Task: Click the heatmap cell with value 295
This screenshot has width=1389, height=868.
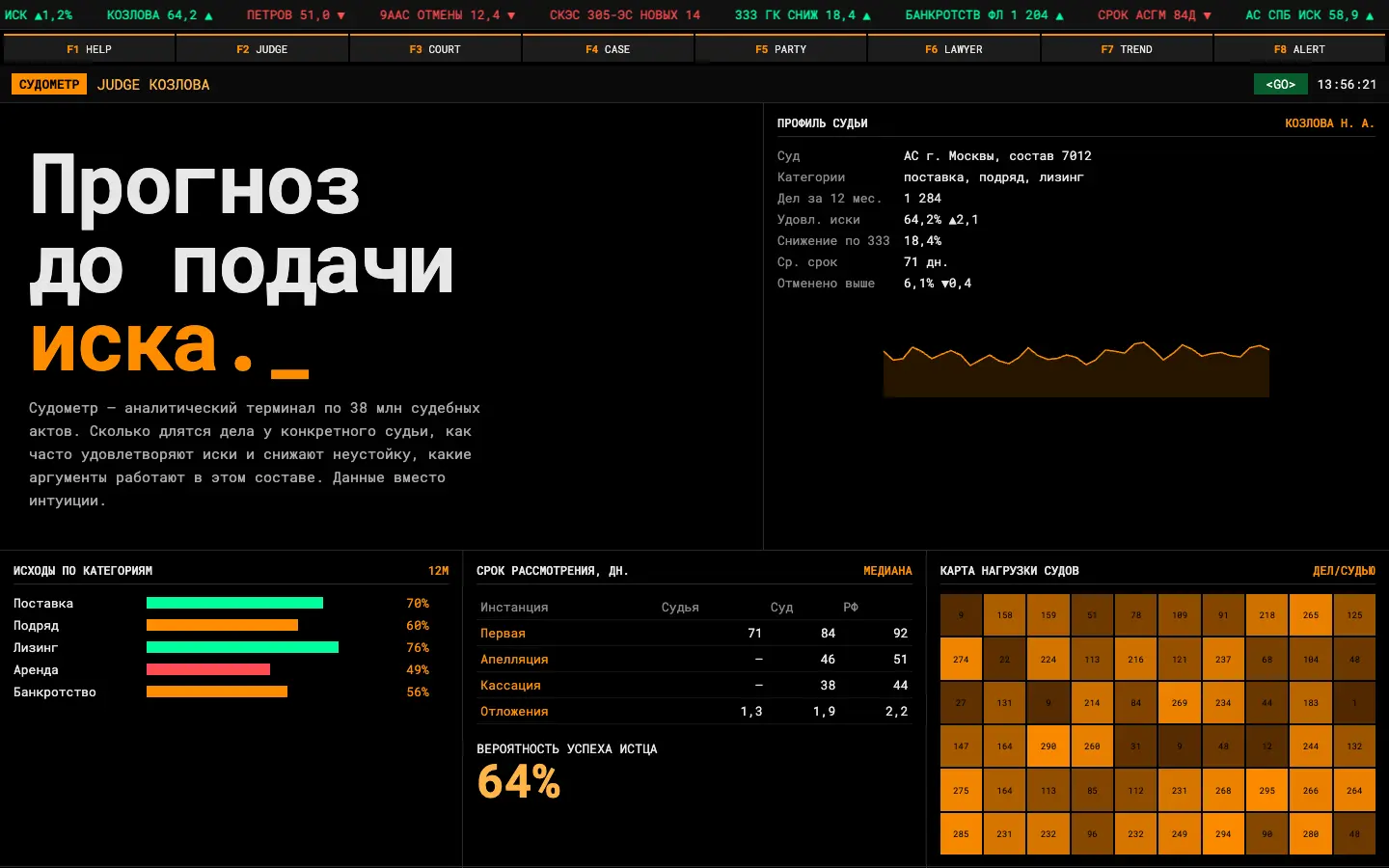Action: click(1266, 790)
